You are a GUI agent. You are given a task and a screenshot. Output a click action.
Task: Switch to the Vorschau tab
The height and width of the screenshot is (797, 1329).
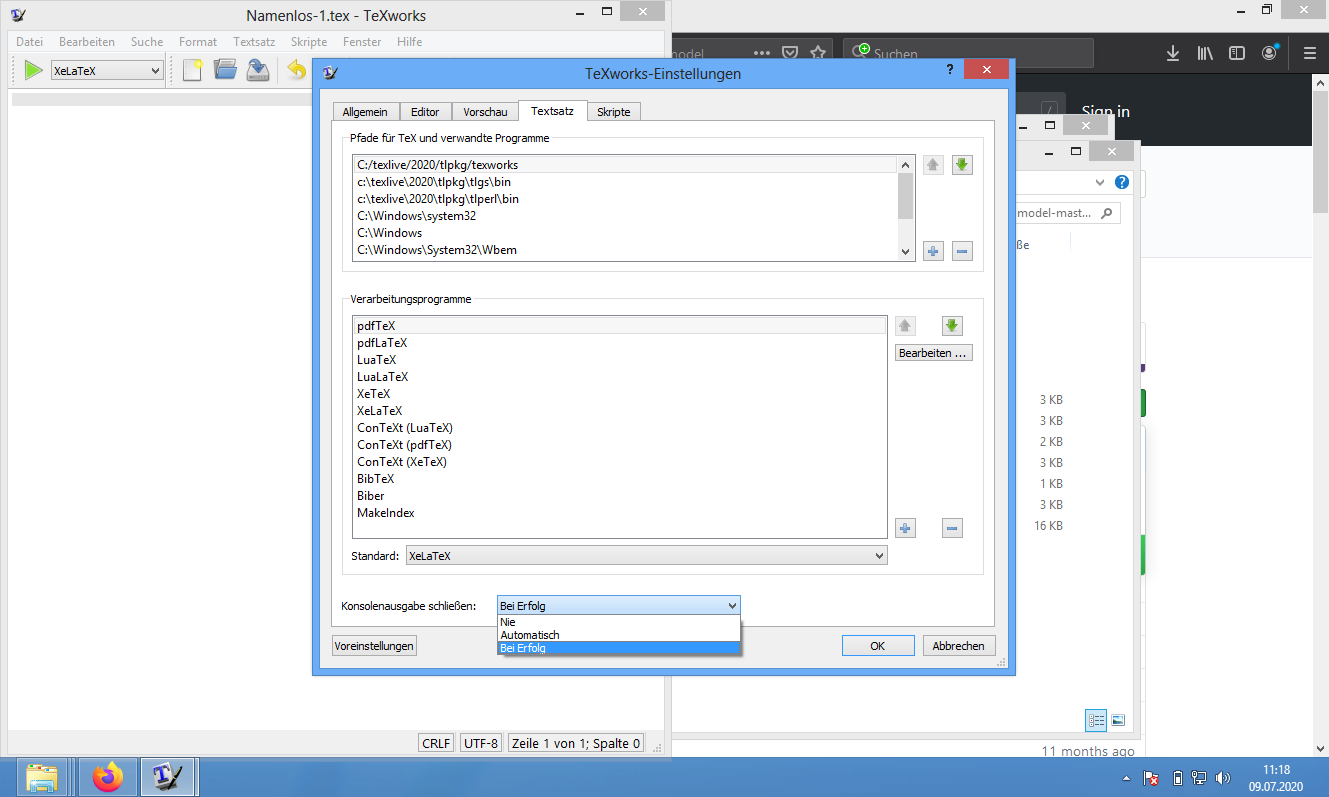[485, 112]
